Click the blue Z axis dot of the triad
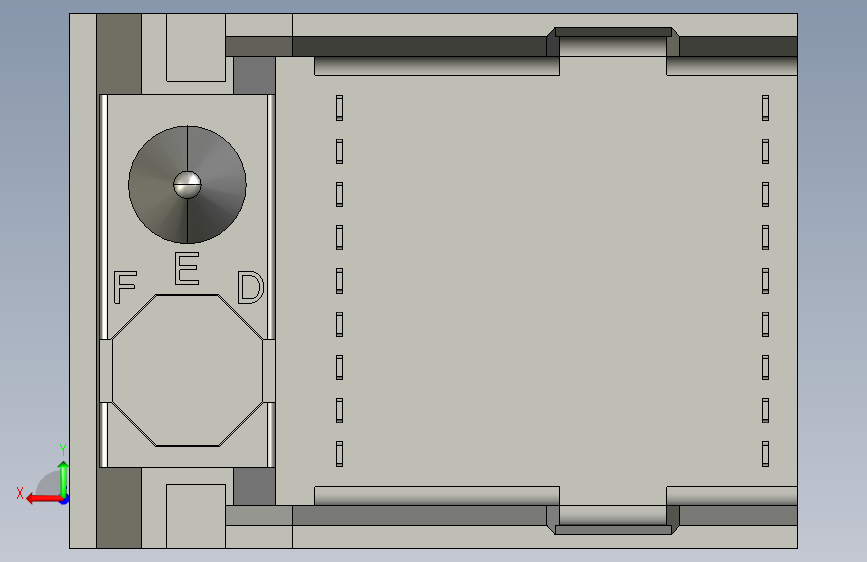867x562 pixels. click(65, 501)
